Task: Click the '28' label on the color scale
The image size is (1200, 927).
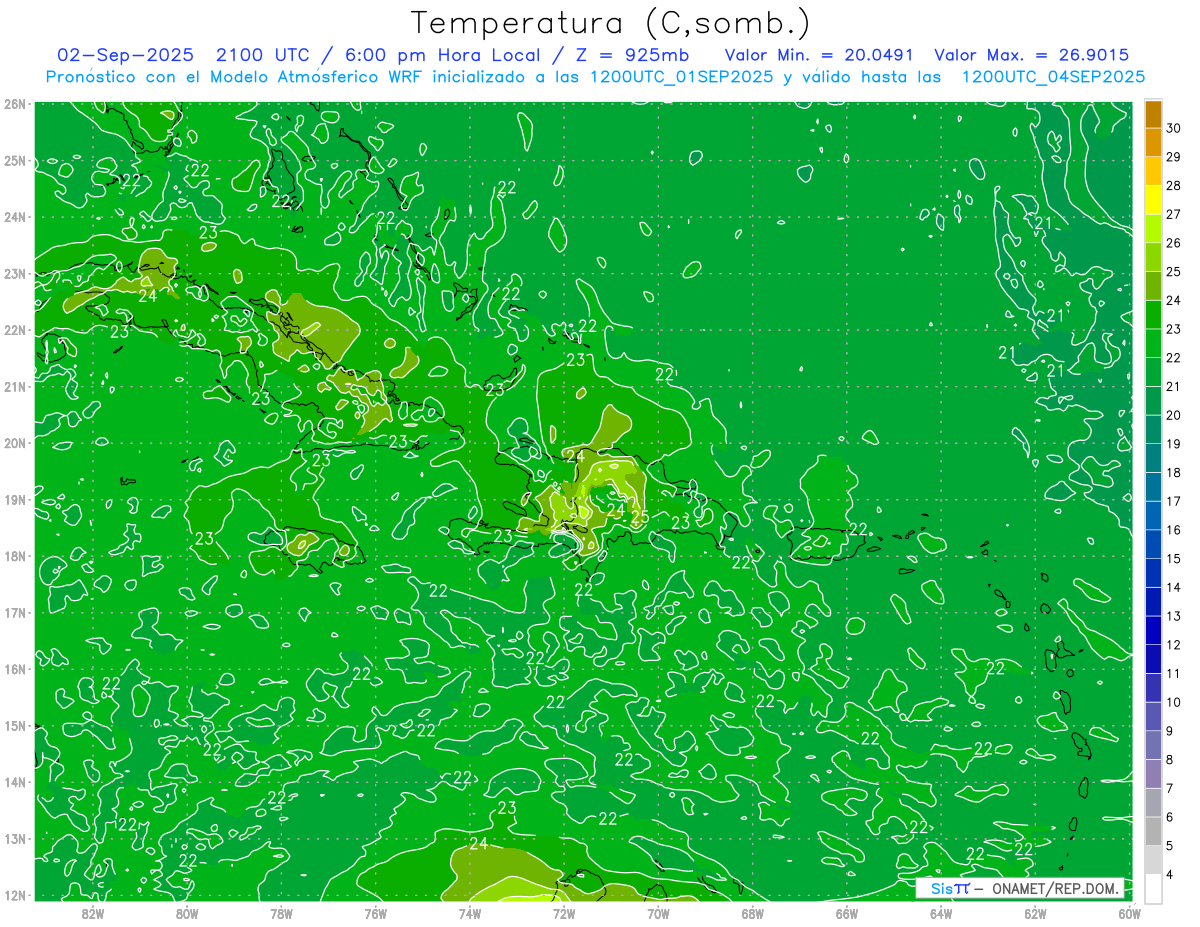Action: tap(1174, 185)
